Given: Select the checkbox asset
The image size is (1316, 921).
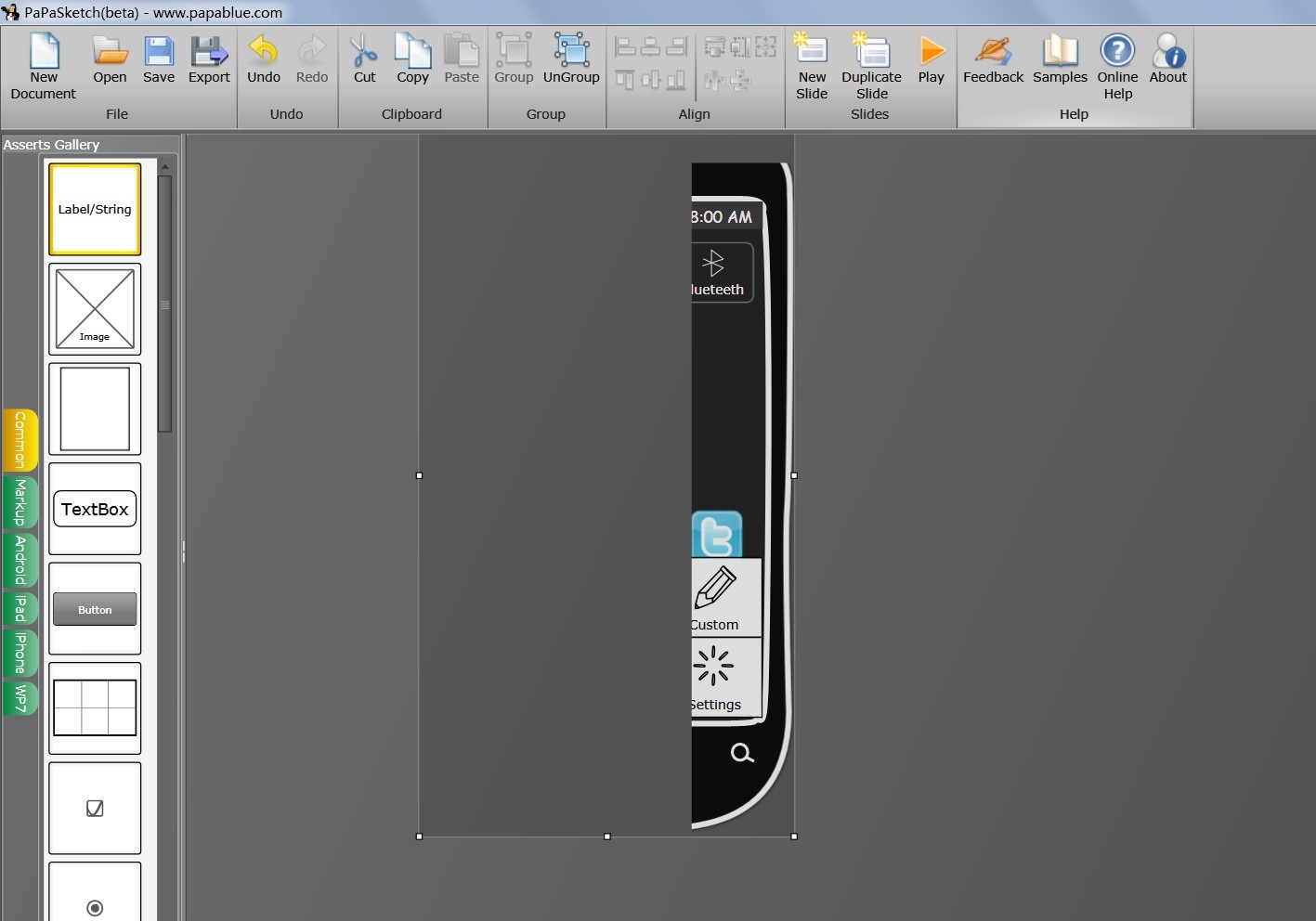Looking at the screenshot, I should pos(95,809).
